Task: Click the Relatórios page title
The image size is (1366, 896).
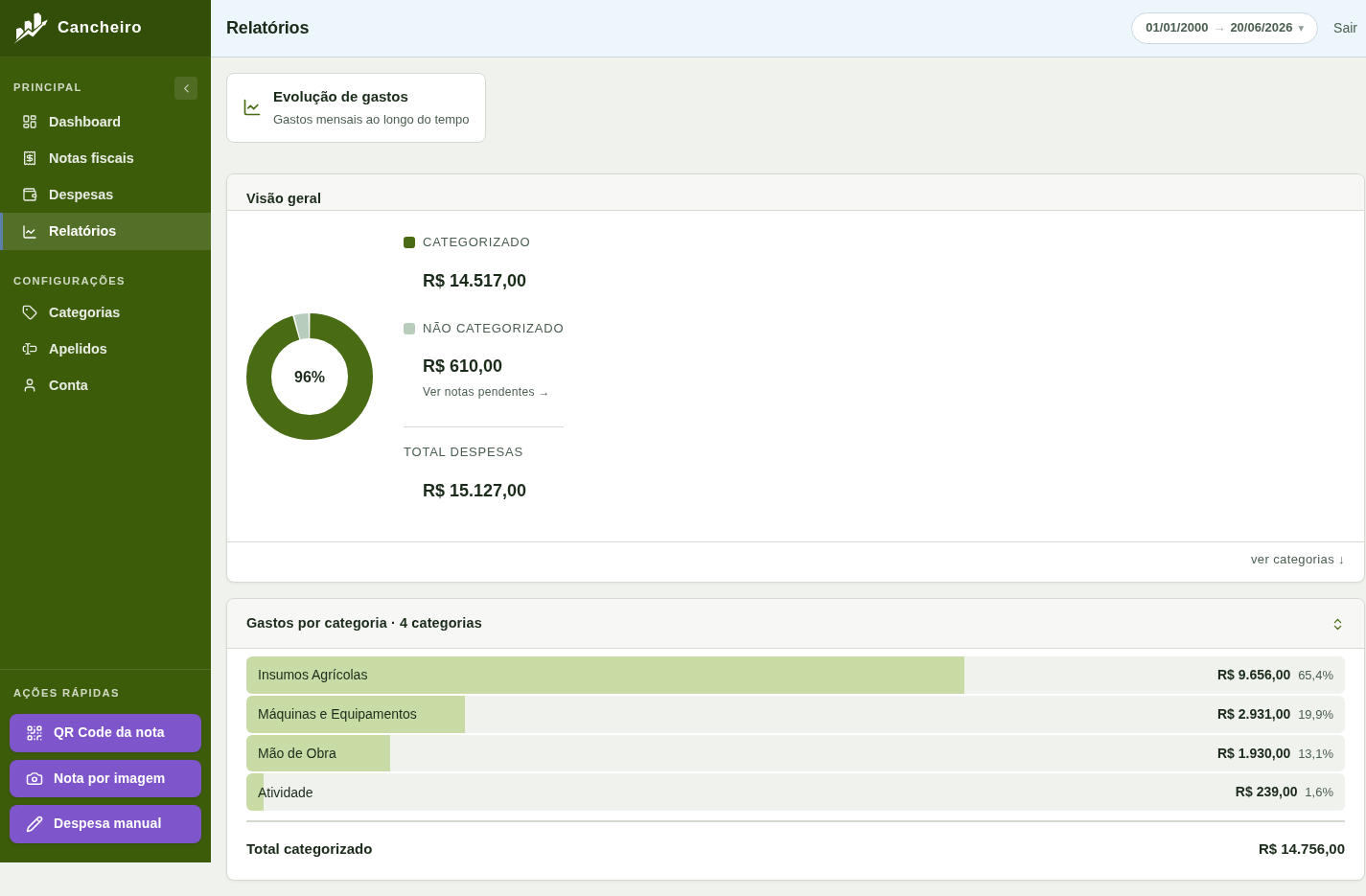Action: pos(267,28)
